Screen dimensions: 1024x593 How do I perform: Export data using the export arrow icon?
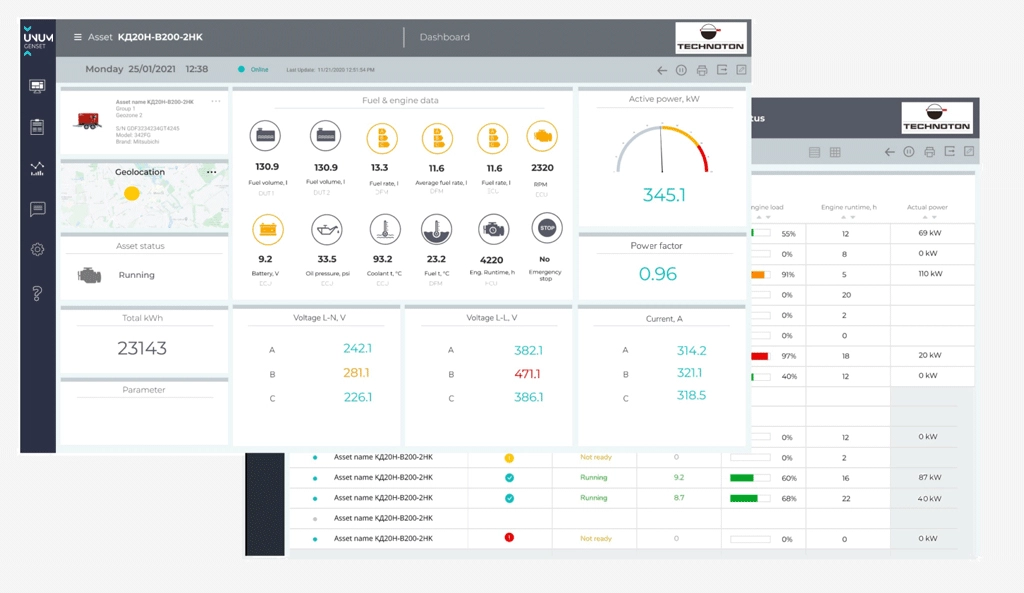[721, 70]
